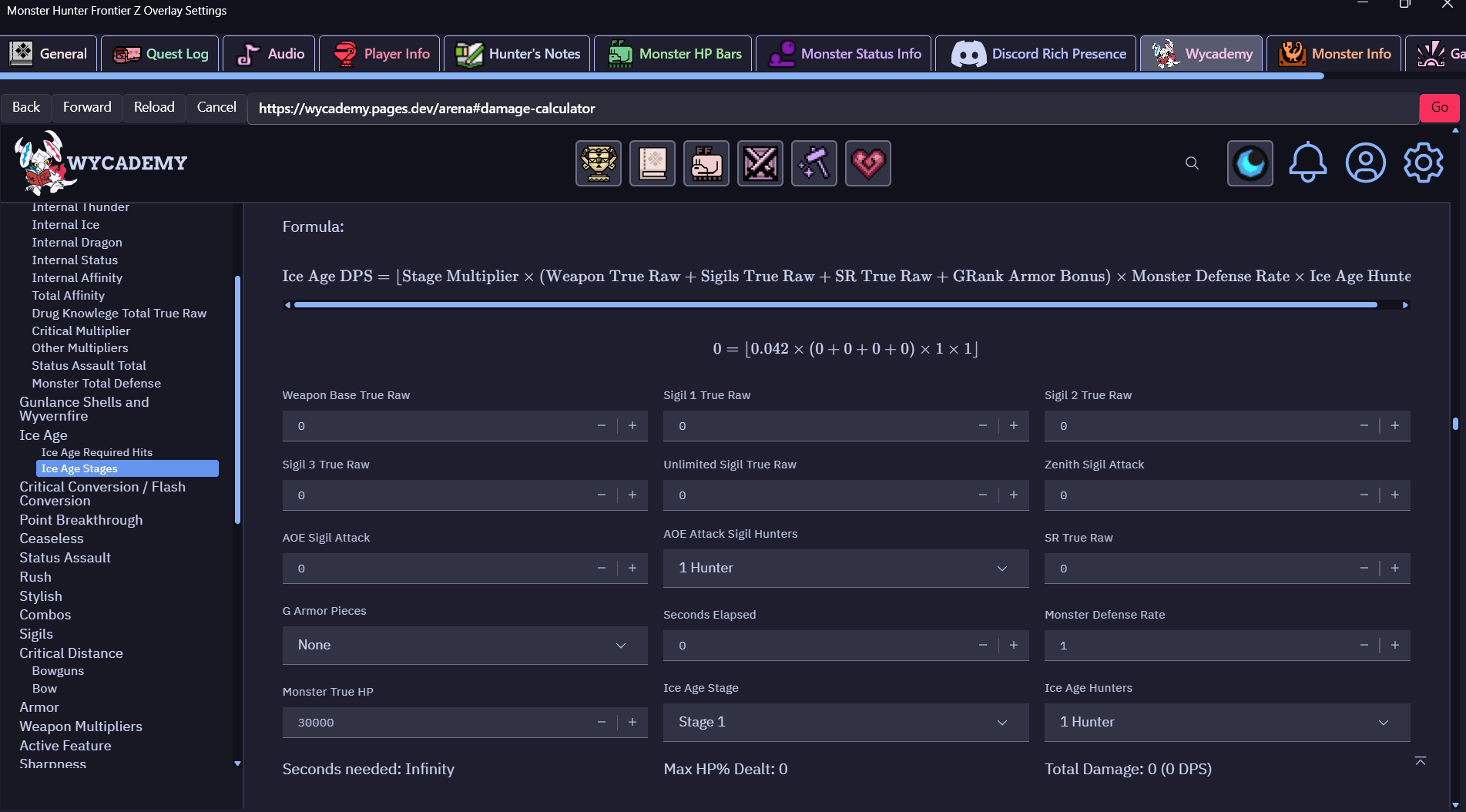
Task: Click the search magnifier icon
Action: click(x=1192, y=163)
